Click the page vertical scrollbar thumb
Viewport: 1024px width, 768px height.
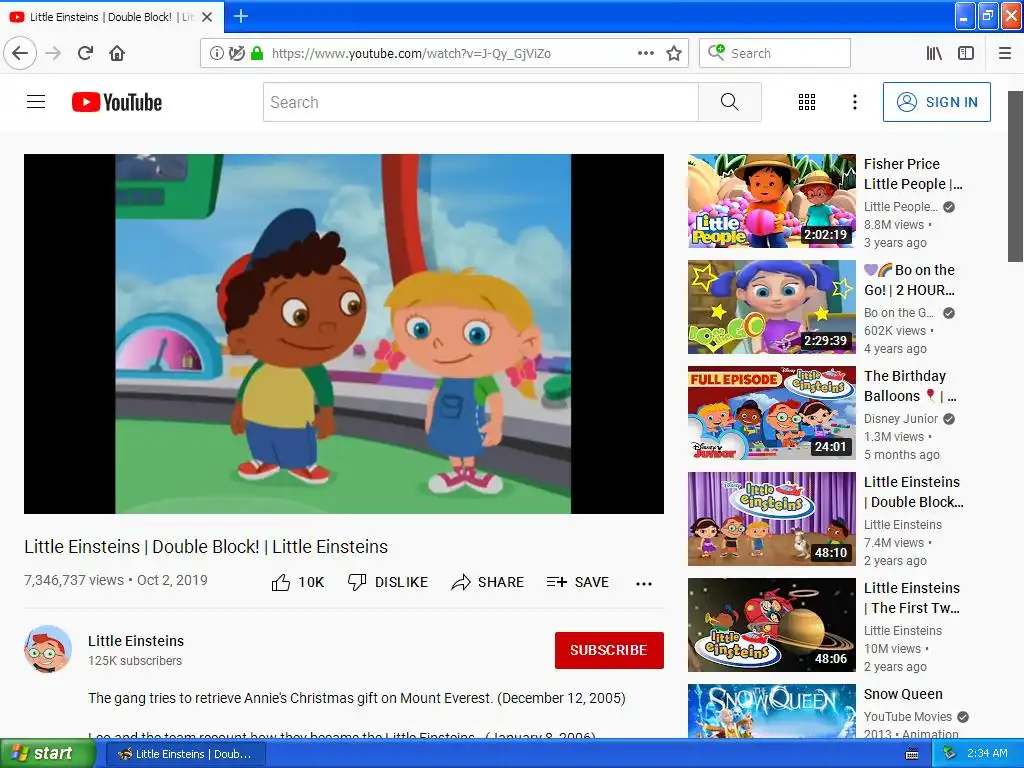click(x=1016, y=176)
